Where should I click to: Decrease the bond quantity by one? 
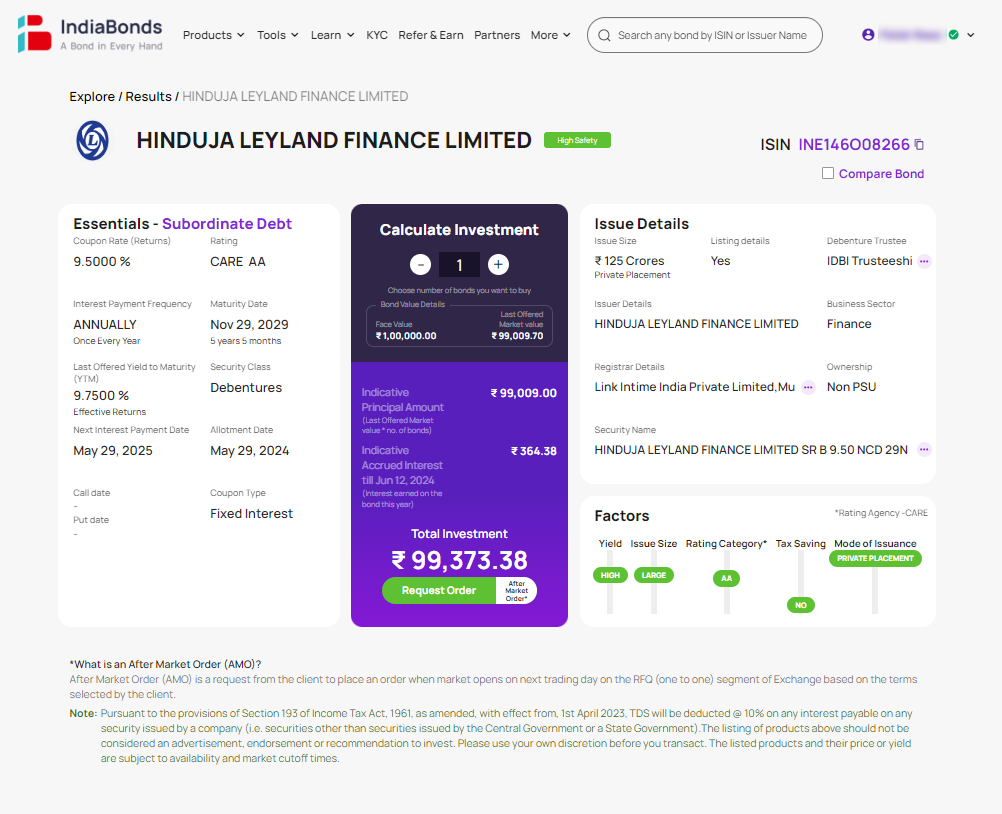420,264
